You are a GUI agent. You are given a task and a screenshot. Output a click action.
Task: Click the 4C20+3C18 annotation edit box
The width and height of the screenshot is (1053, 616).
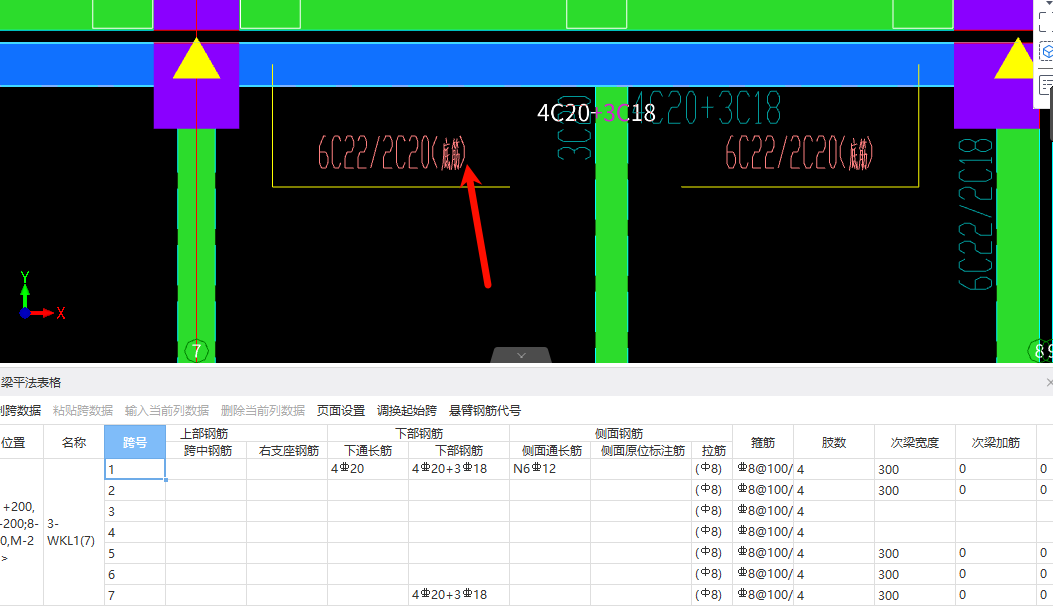point(596,114)
